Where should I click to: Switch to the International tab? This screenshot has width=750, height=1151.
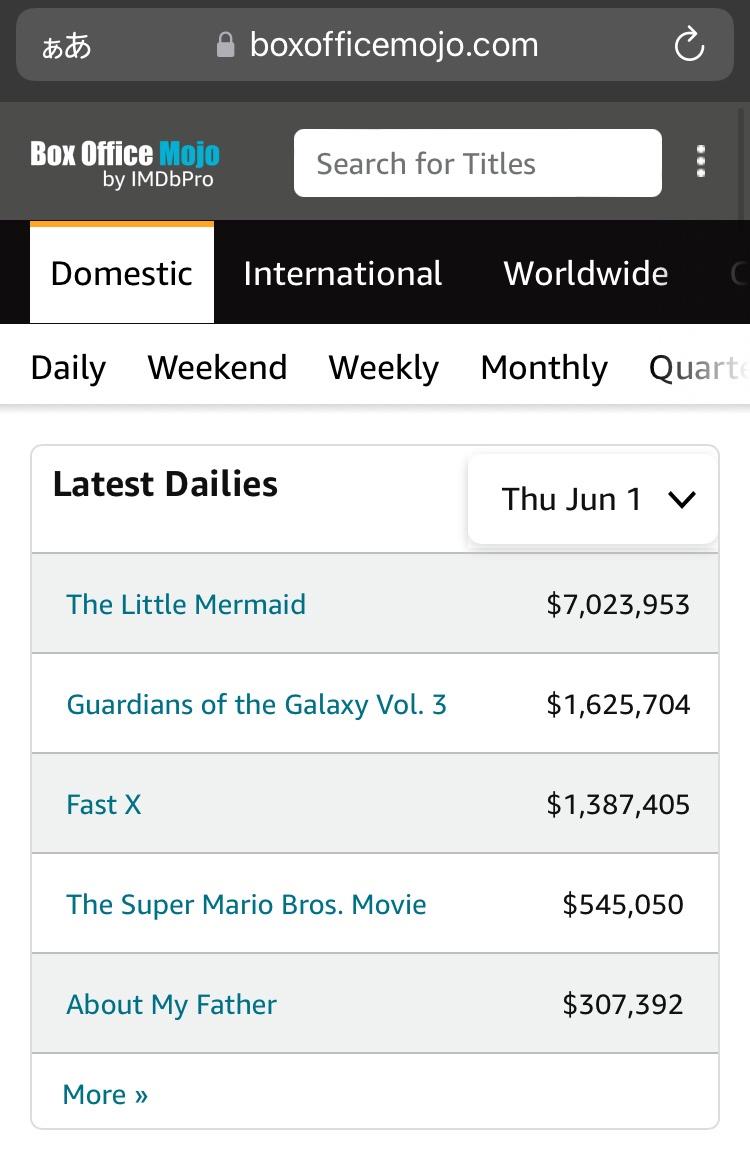pos(343,273)
